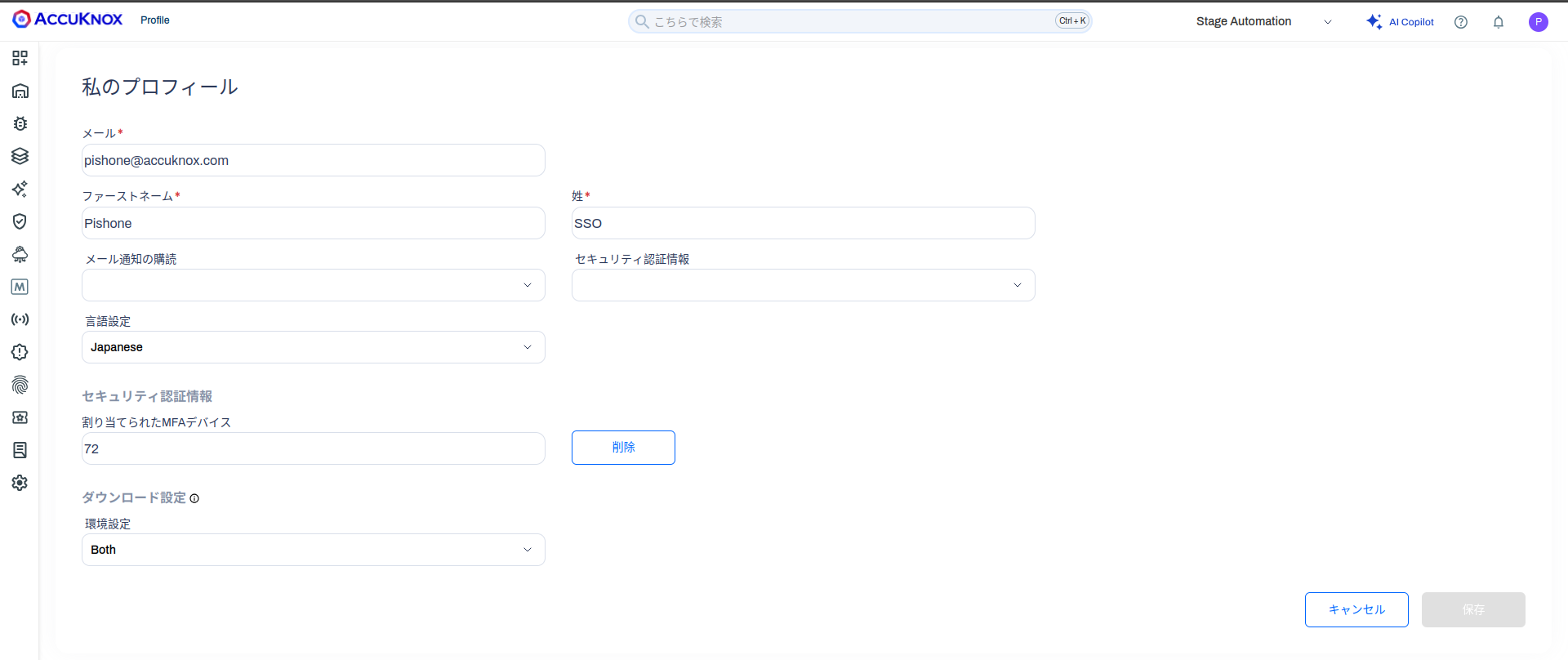Click the download settings info icon
Image resolution: width=1568 pixels, height=660 pixels.
pyautogui.click(x=194, y=498)
